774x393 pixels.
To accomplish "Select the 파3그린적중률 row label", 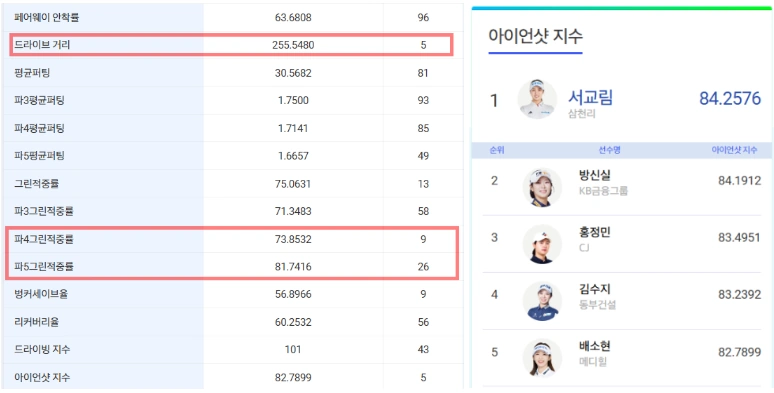I will tap(43, 211).
